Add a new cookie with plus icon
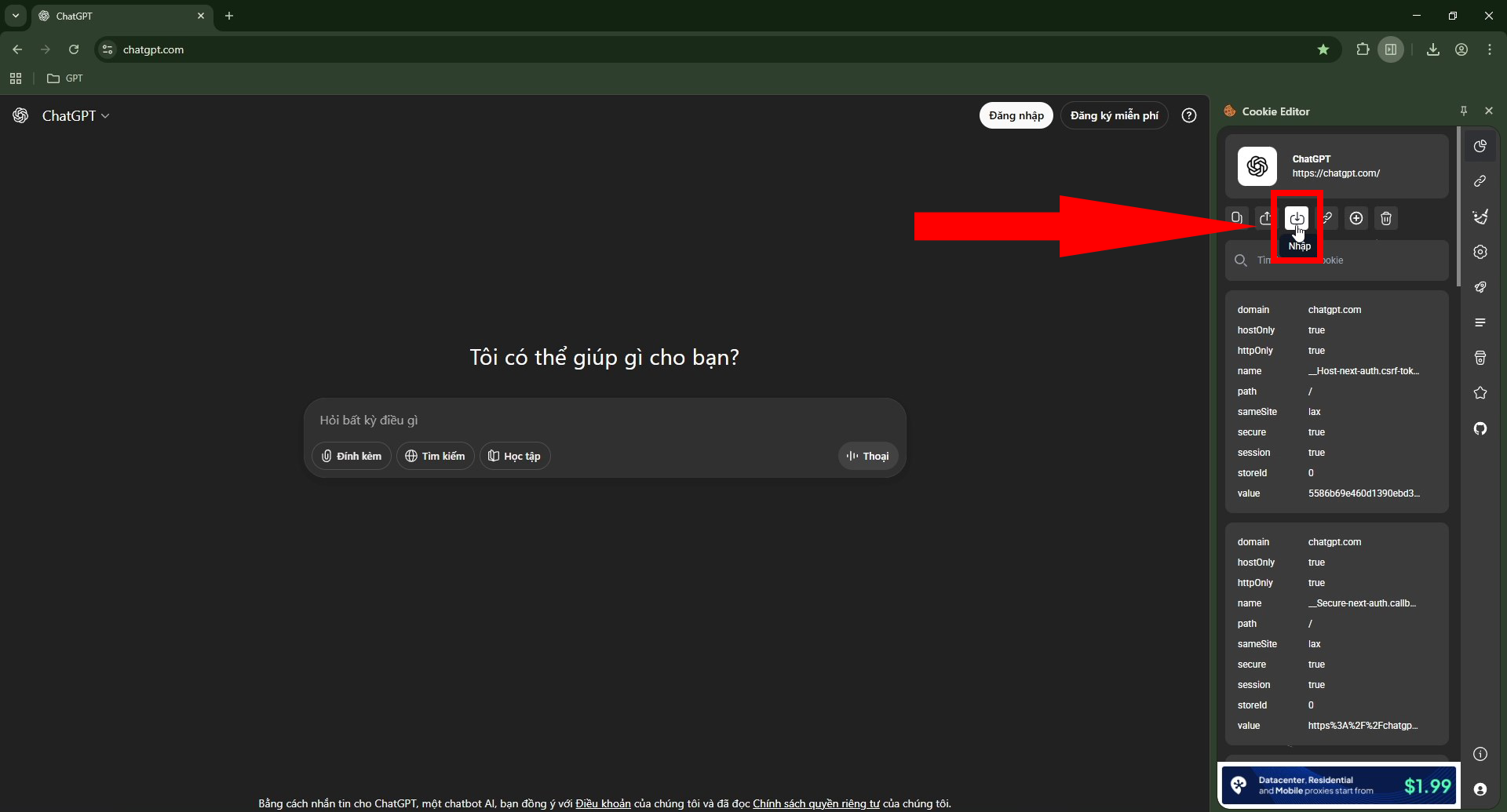Screen dimensions: 1507x812 1356,218
